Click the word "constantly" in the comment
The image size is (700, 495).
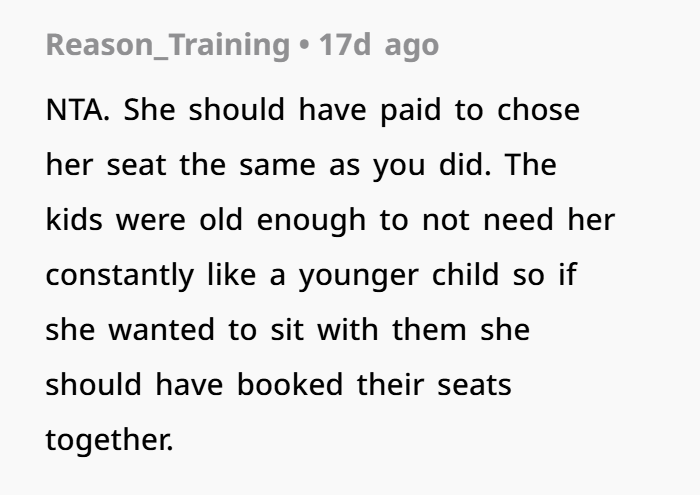click(120, 276)
